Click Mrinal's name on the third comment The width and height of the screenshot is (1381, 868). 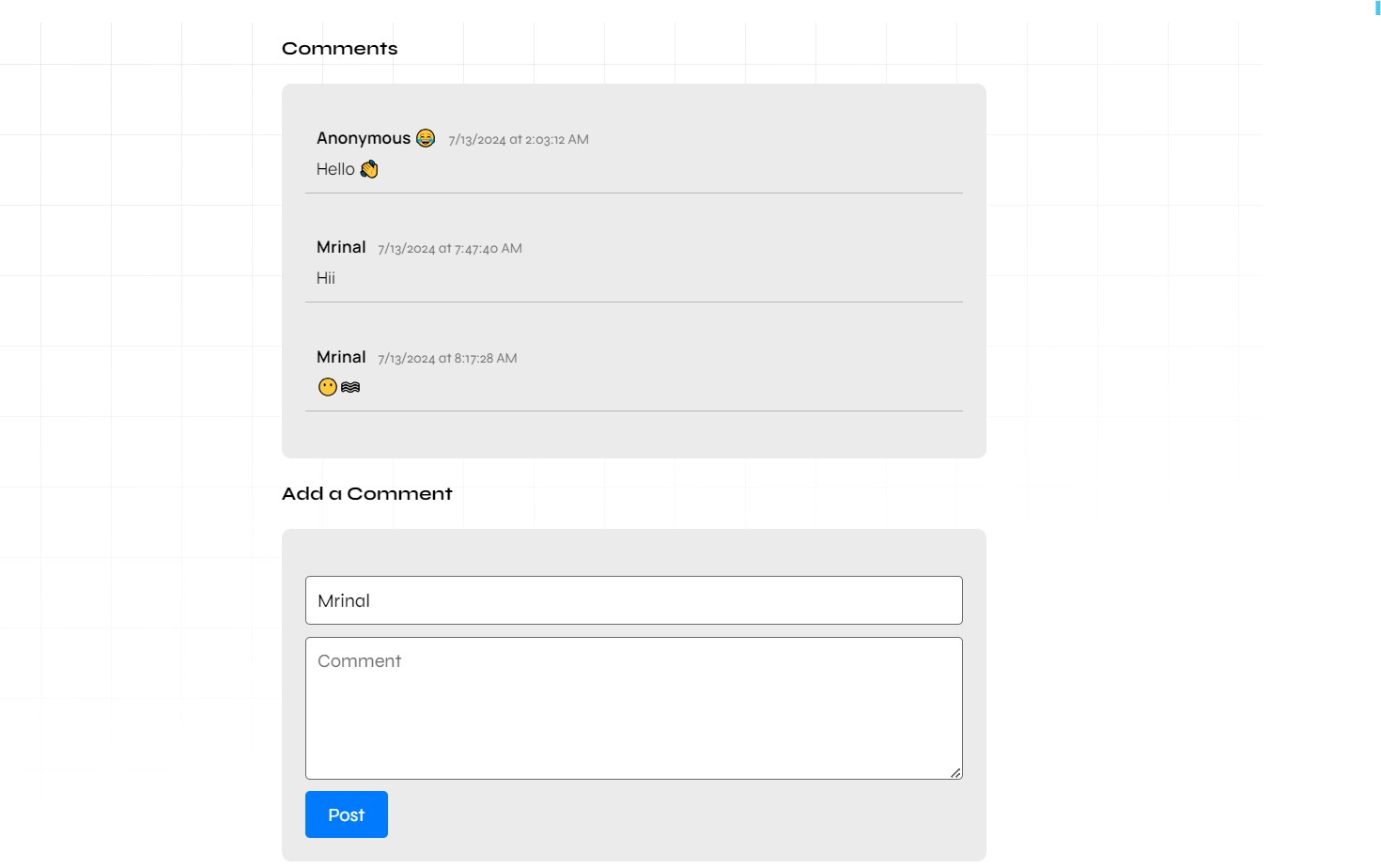(340, 357)
